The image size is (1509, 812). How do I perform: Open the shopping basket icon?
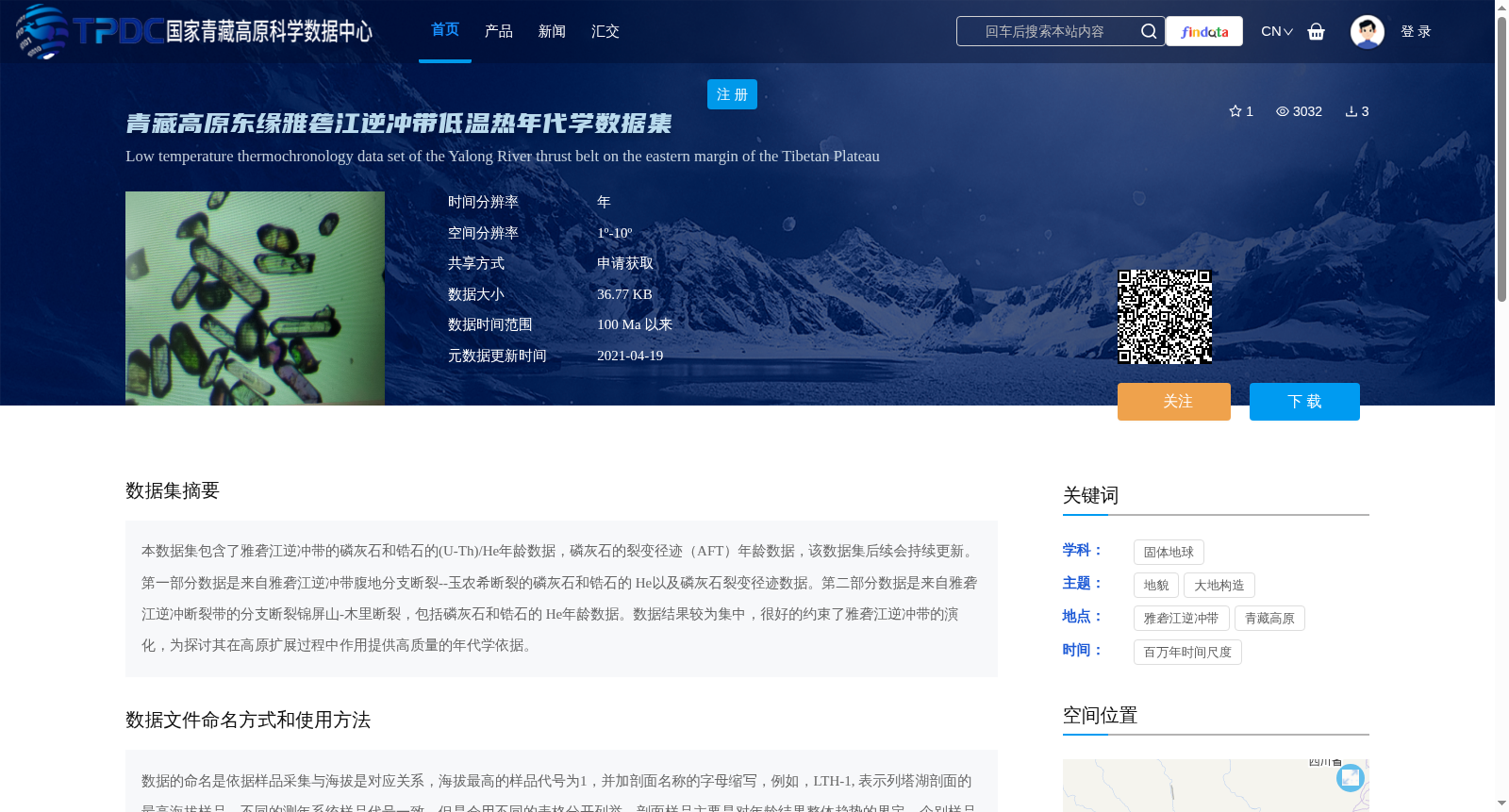pyautogui.click(x=1317, y=31)
